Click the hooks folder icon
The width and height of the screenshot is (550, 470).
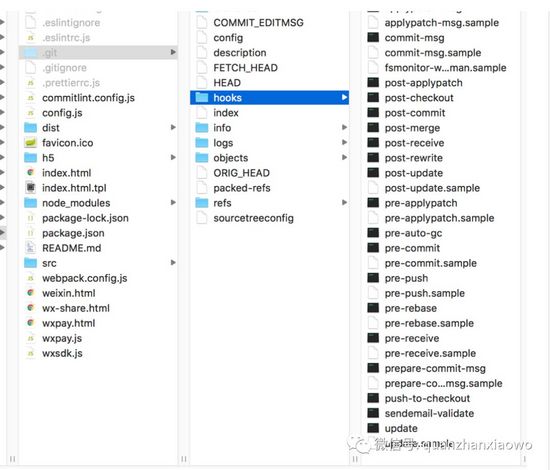202,98
